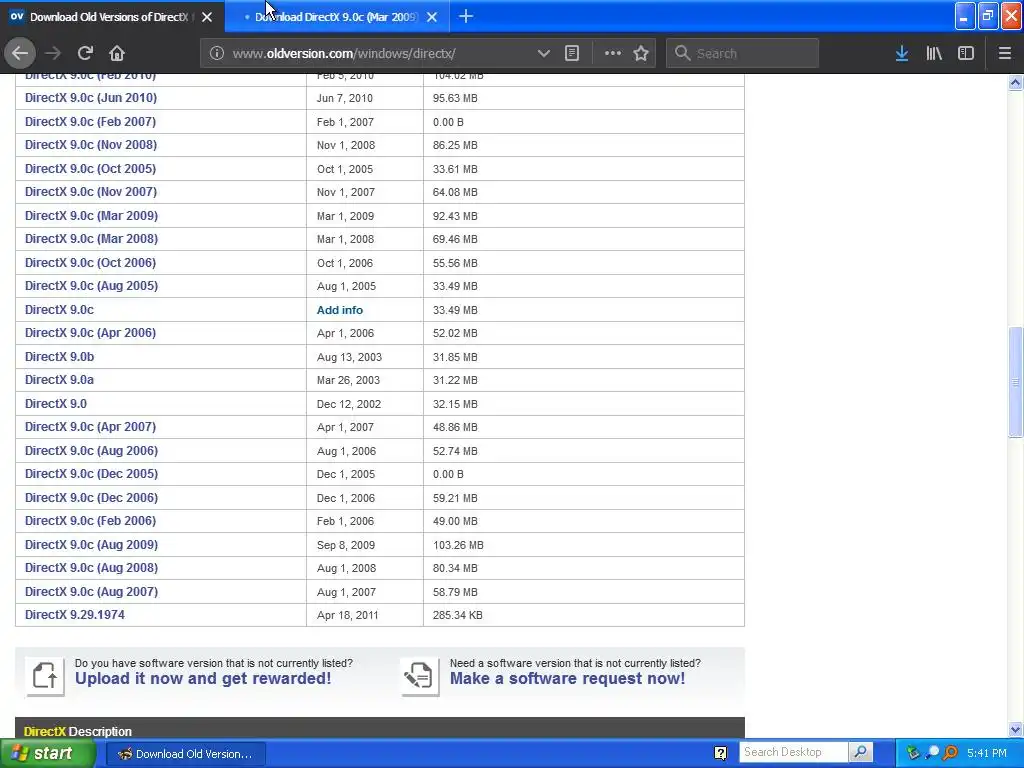Image resolution: width=1024 pixels, height=768 pixels.
Task: Close the Download Old Versions tab
Action: click(x=207, y=17)
